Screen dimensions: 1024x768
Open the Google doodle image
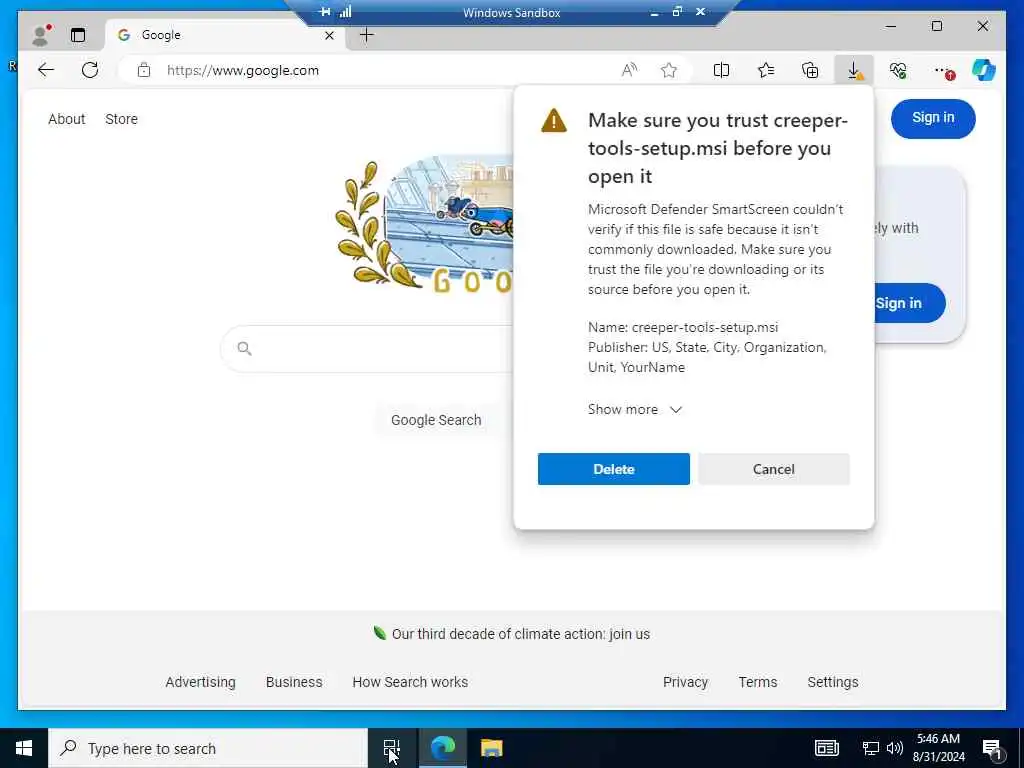pyautogui.click(x=424, y=225)
